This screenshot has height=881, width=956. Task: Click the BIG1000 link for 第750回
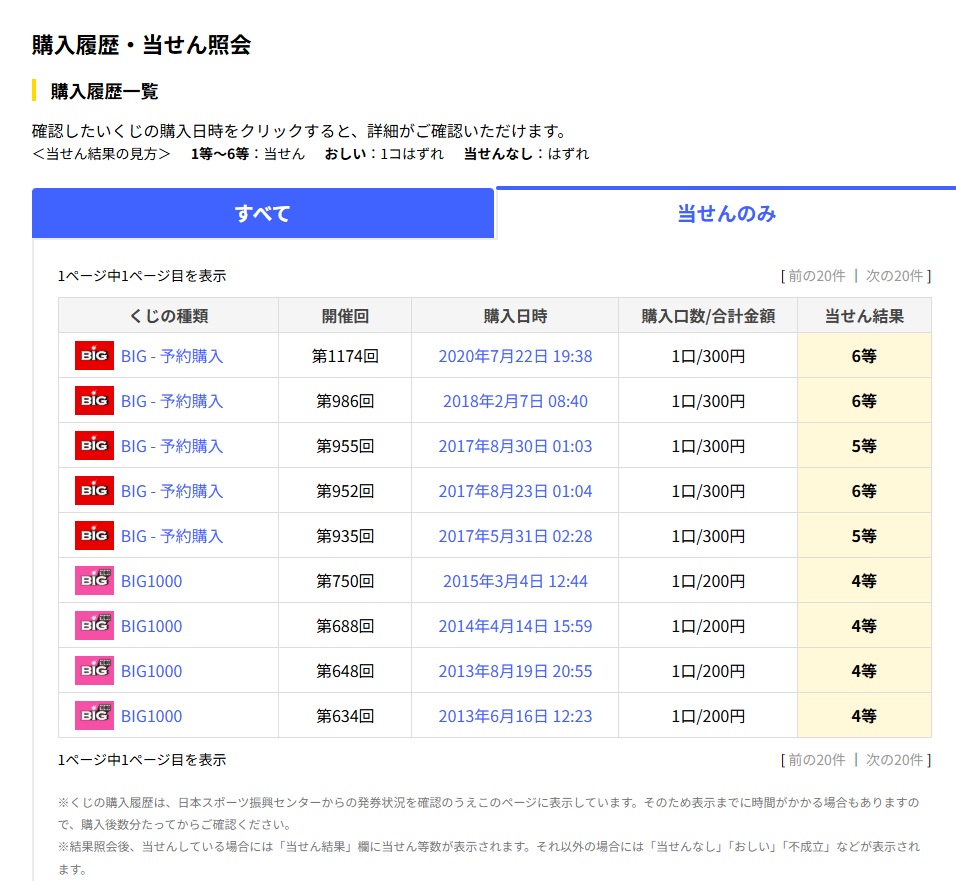tap(151, 581)
